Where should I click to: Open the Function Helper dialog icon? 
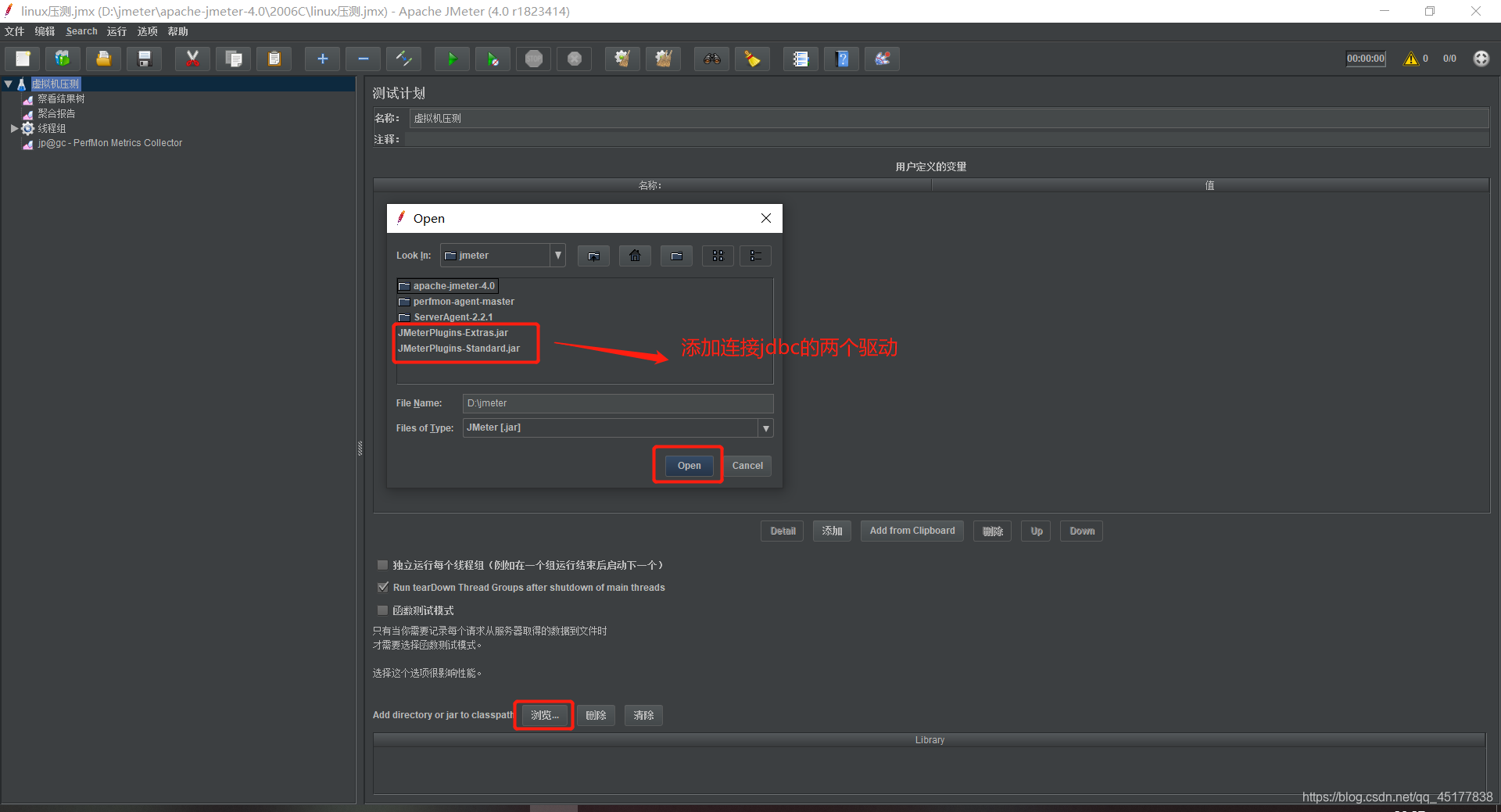pos(801,59)
